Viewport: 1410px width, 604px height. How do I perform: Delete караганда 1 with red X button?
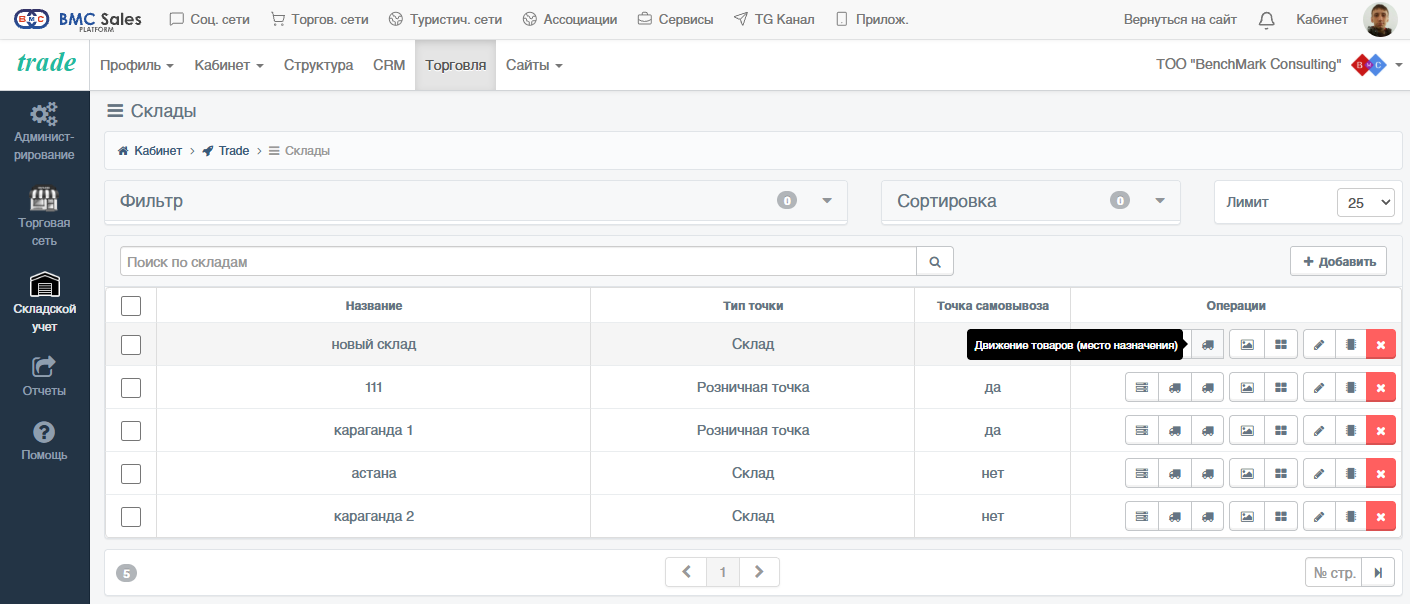pos(1381,430)
